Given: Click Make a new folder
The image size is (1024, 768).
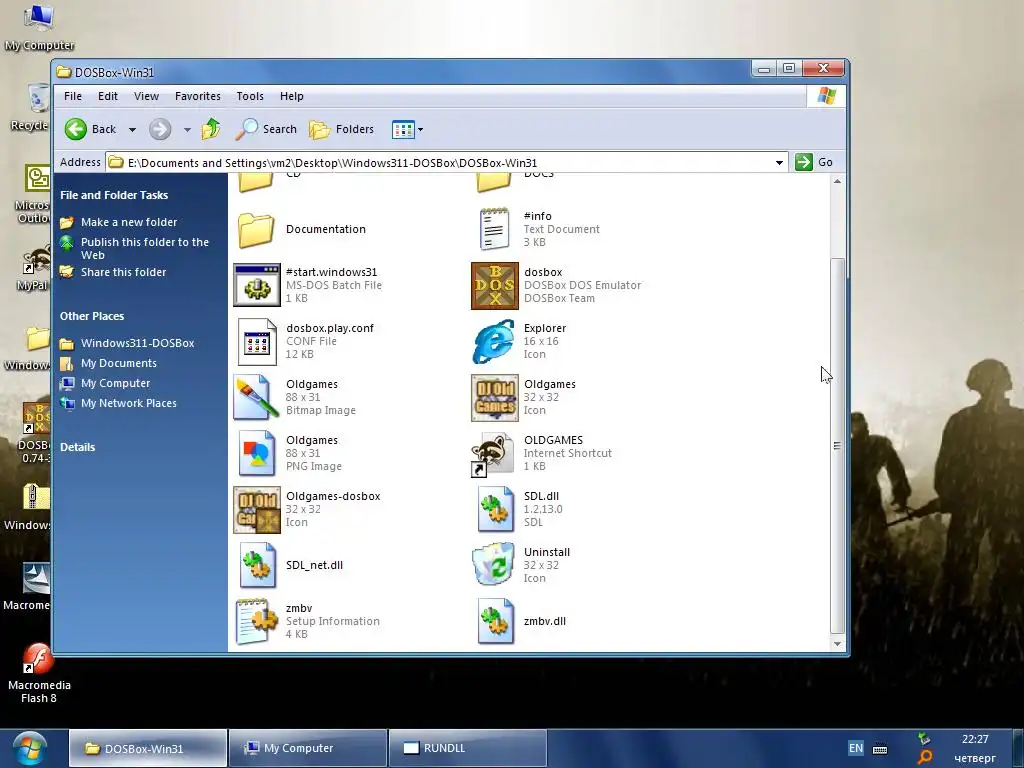Looking at the screenshot, I should pos(129,222).
